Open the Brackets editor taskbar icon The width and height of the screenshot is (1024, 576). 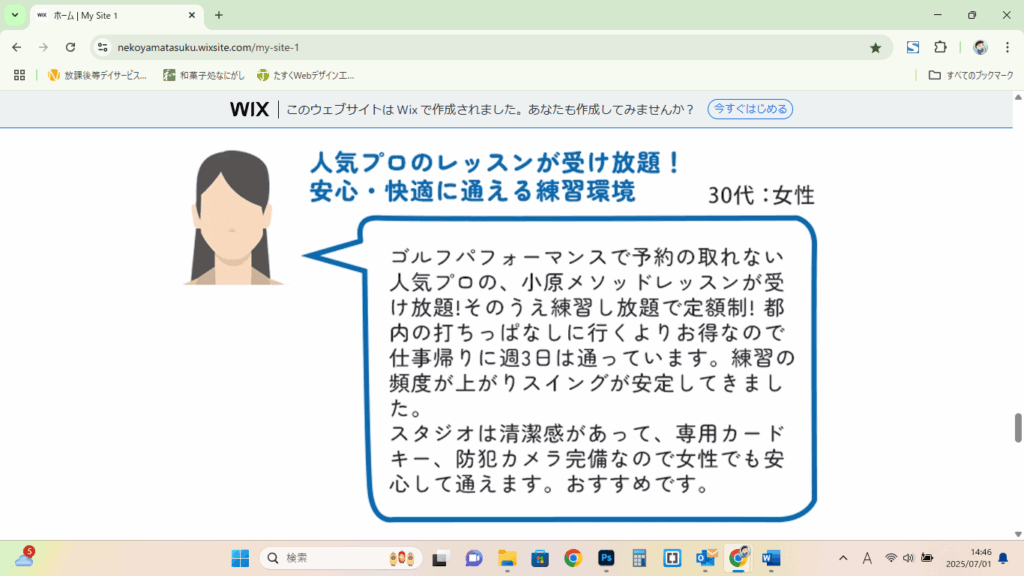click(x=672, y=558)
